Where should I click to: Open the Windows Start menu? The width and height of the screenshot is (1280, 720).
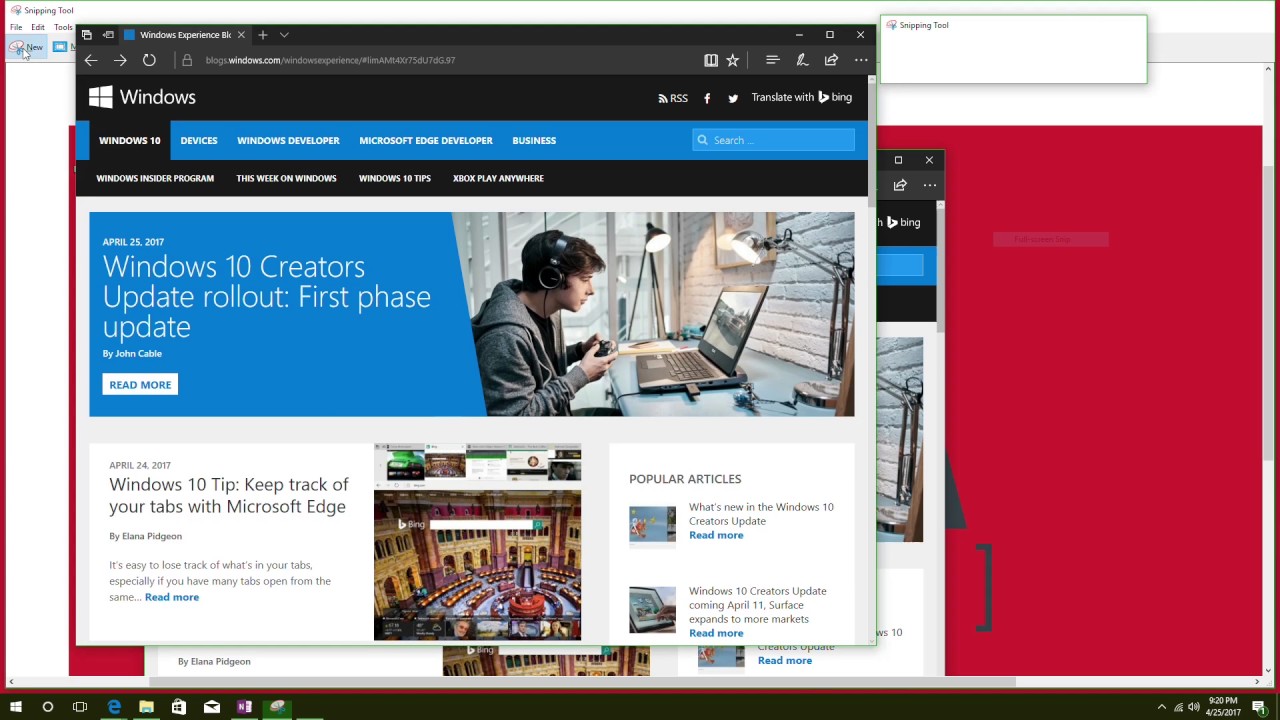click(x=16, y=707)
